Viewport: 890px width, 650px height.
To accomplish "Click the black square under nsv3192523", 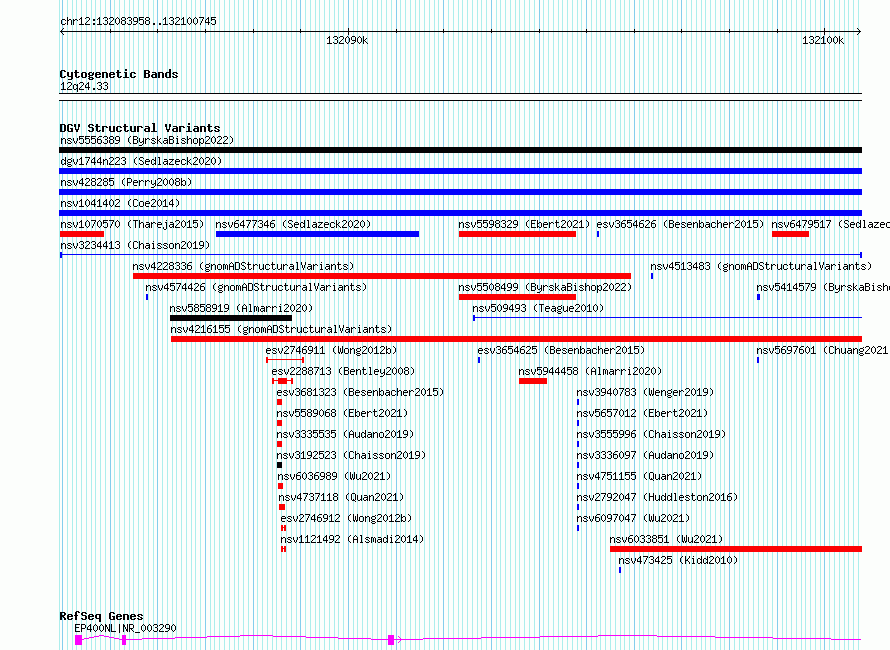I will pos(279,465).
